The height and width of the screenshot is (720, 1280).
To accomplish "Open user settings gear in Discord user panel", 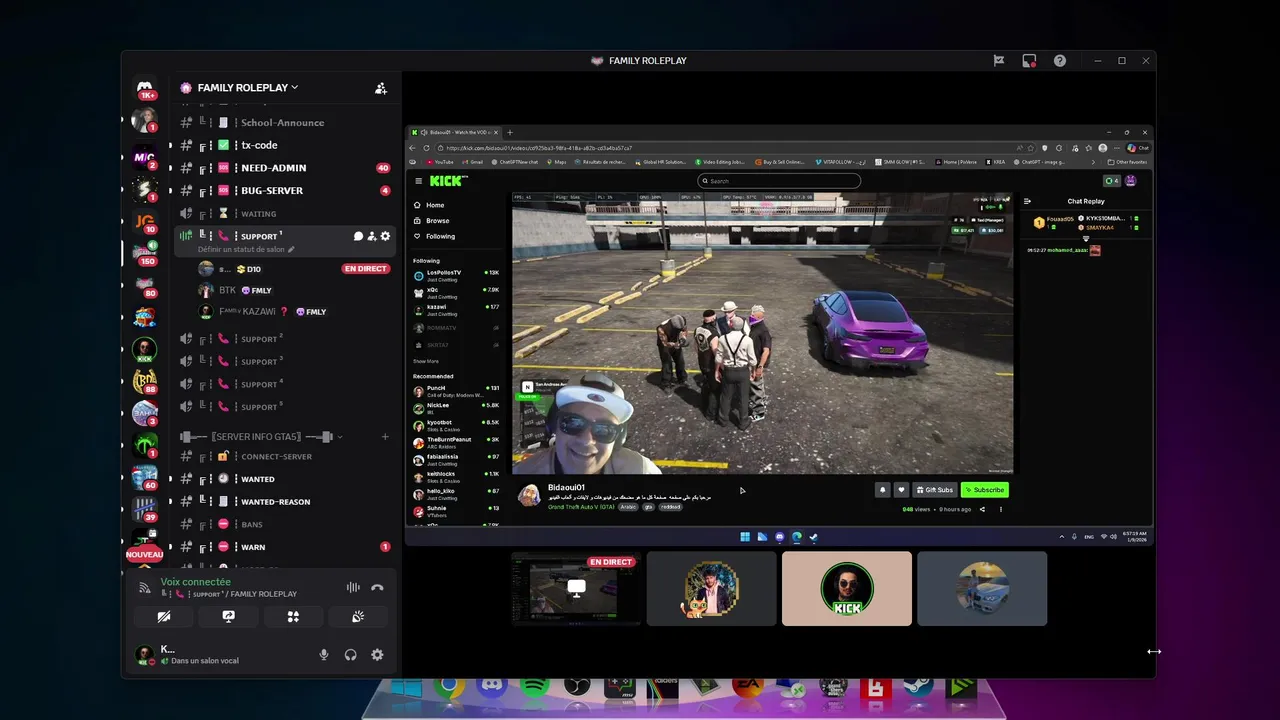I will click(377, 655).
